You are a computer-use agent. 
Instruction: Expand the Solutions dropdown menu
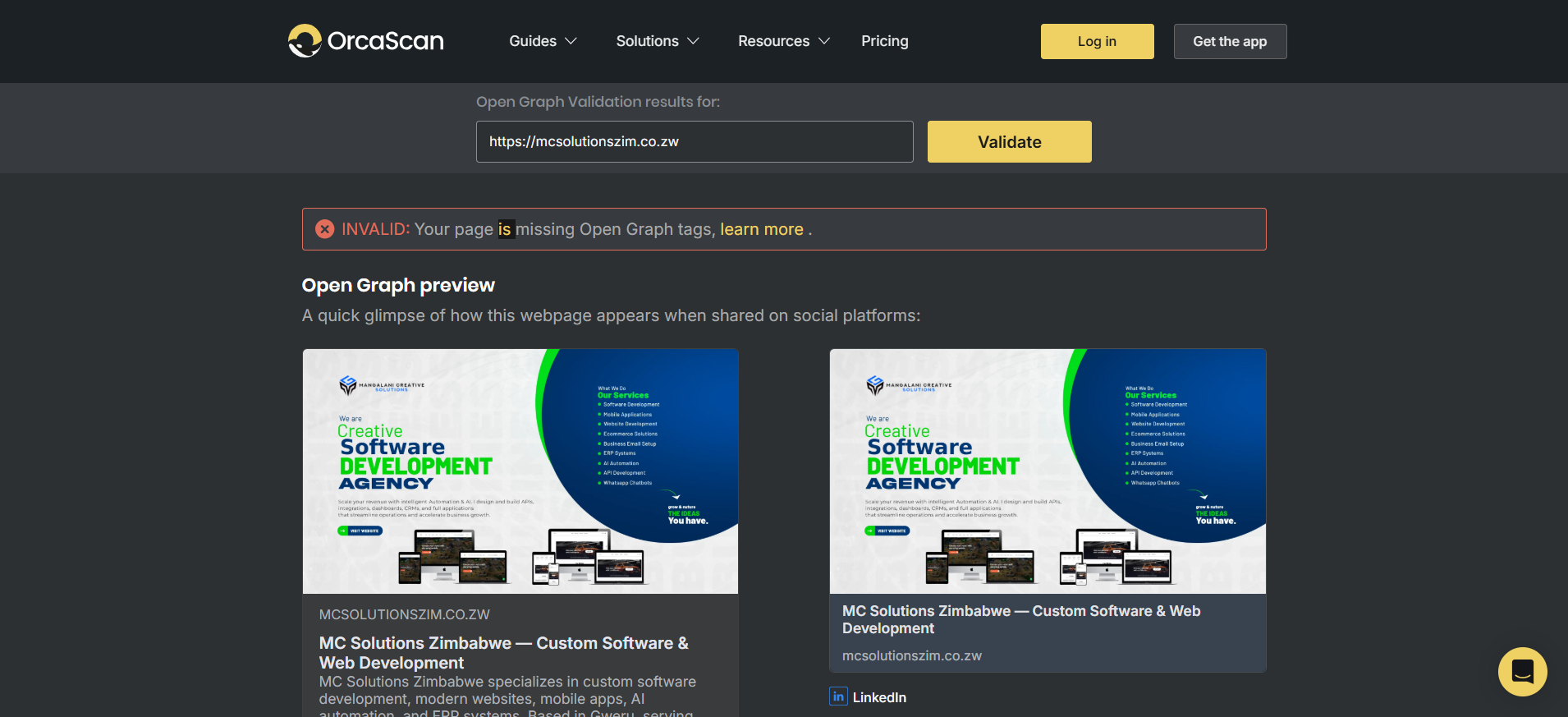click(x=658, y=41)
